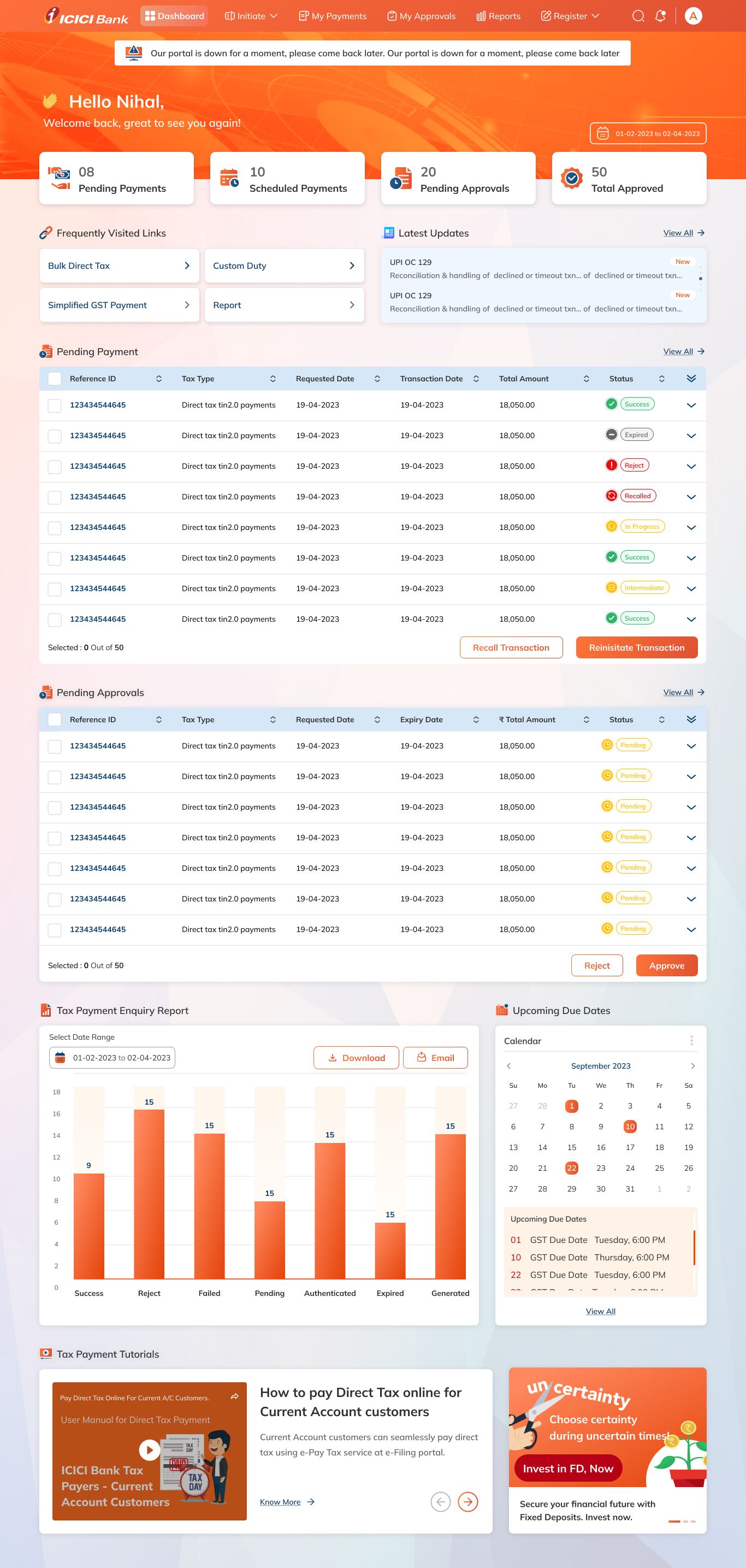Download the Tax Payment Enquiry Report

356,1058
